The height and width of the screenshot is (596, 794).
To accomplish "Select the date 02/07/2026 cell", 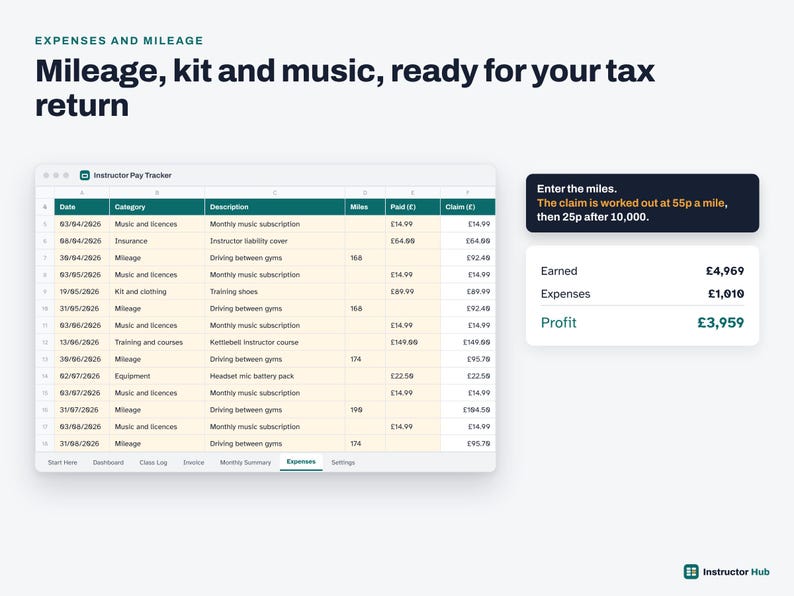I will pyautogui.click(x=82, y=376).
